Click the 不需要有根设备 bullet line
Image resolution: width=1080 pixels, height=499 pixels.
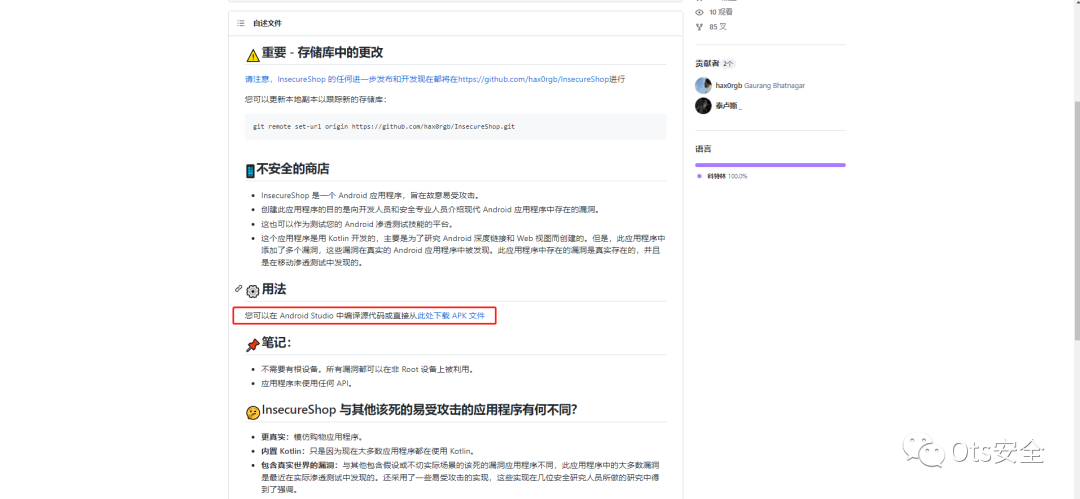pyautogui.click(x=366, y=369)
